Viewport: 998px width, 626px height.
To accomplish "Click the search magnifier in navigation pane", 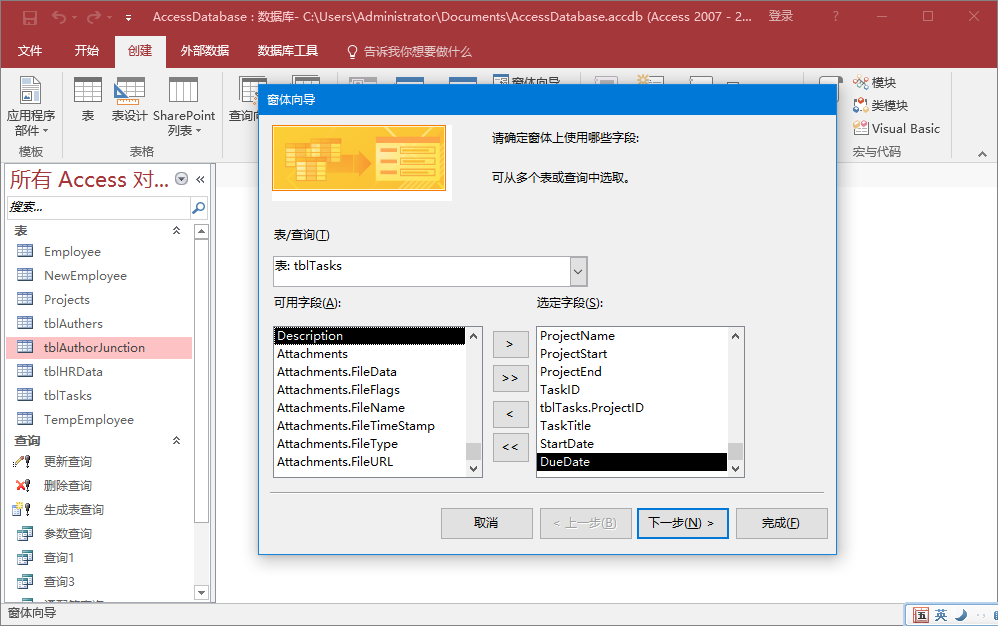I will pyautogui.click(x=198, y=208).
